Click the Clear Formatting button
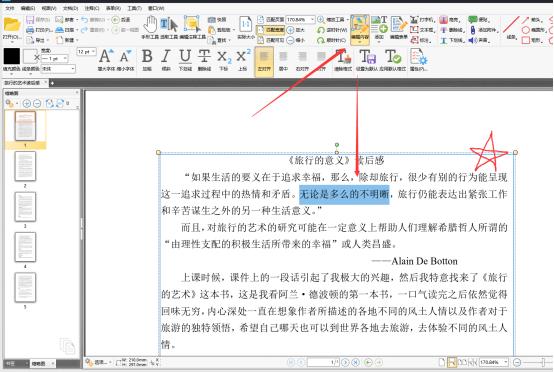Screen dimensions: 554x372 (x=343, y=59)
